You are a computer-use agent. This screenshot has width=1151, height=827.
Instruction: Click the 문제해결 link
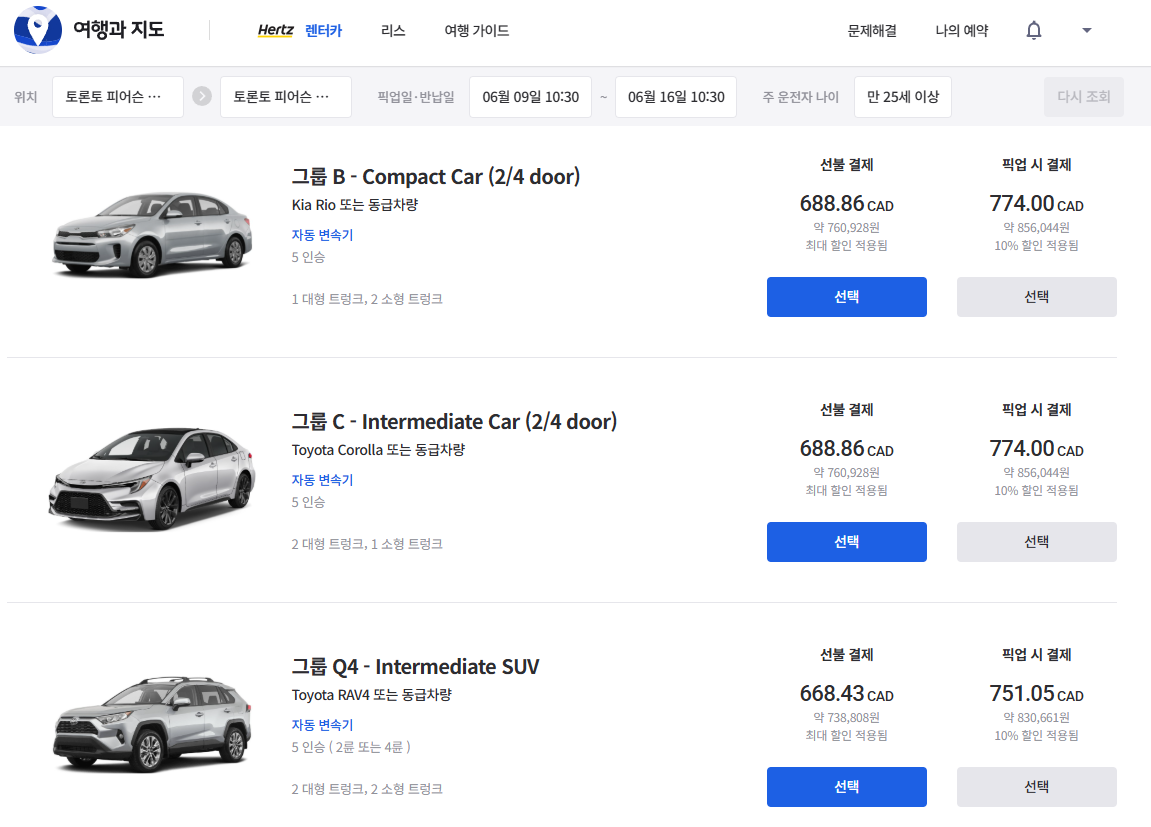[x=872, y=31]
